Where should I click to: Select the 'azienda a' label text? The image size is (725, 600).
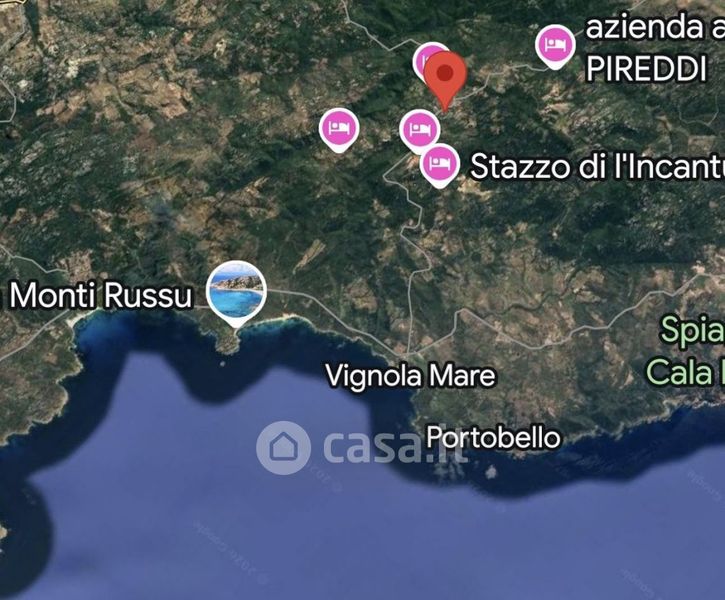pyautogui.click(x=655, y=27)
